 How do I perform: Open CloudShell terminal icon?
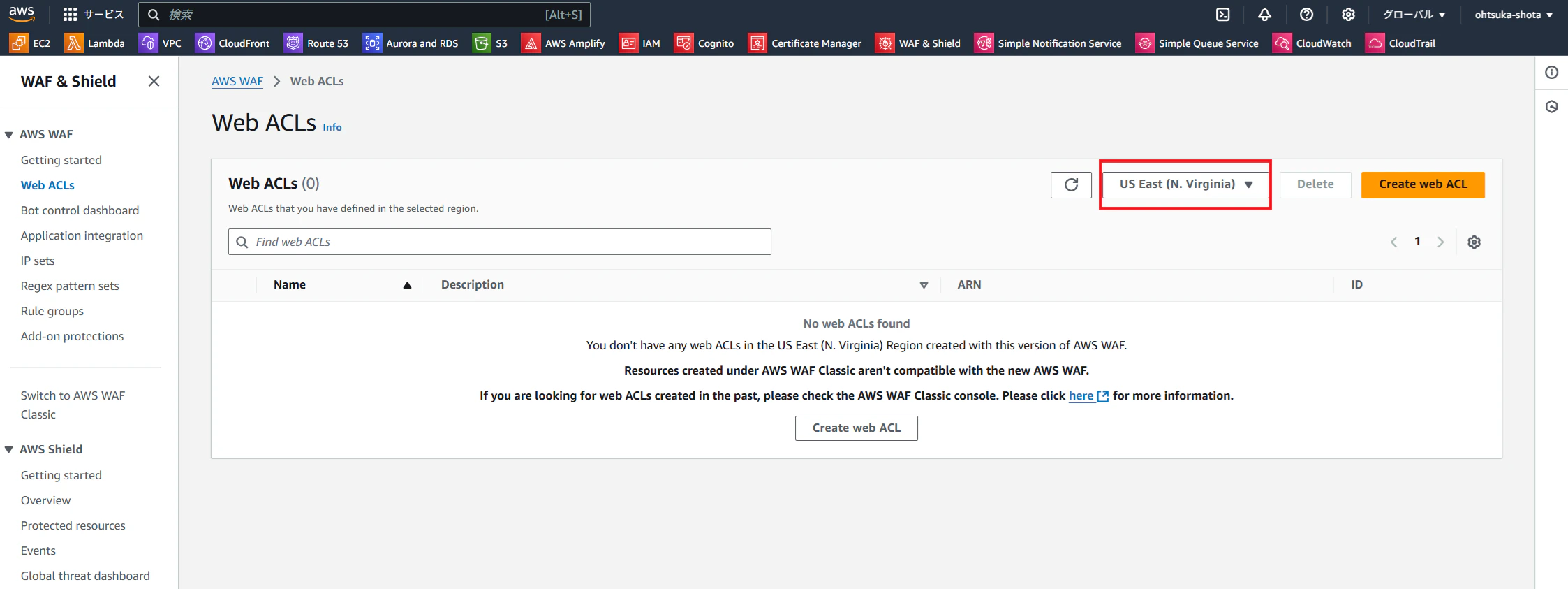tap(1223, 15)
